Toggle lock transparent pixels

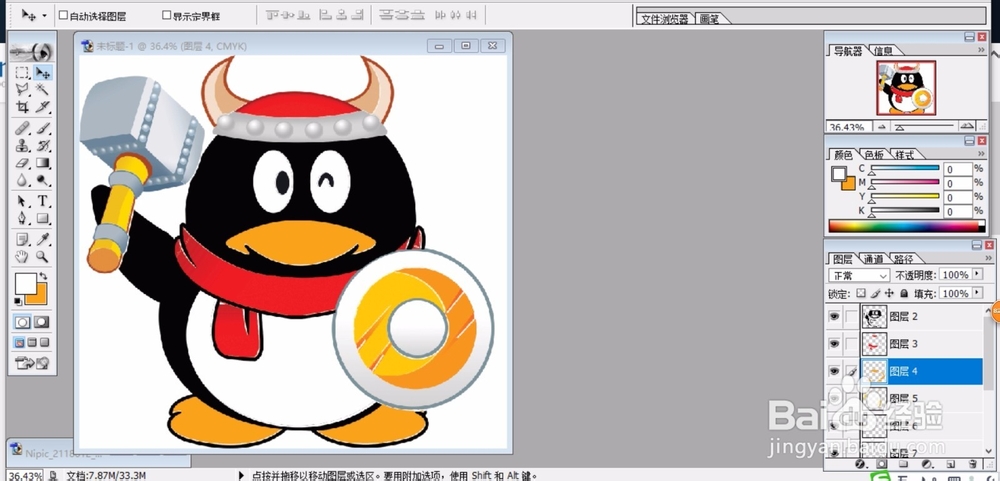pyautogui.click(x=861, y=293)
